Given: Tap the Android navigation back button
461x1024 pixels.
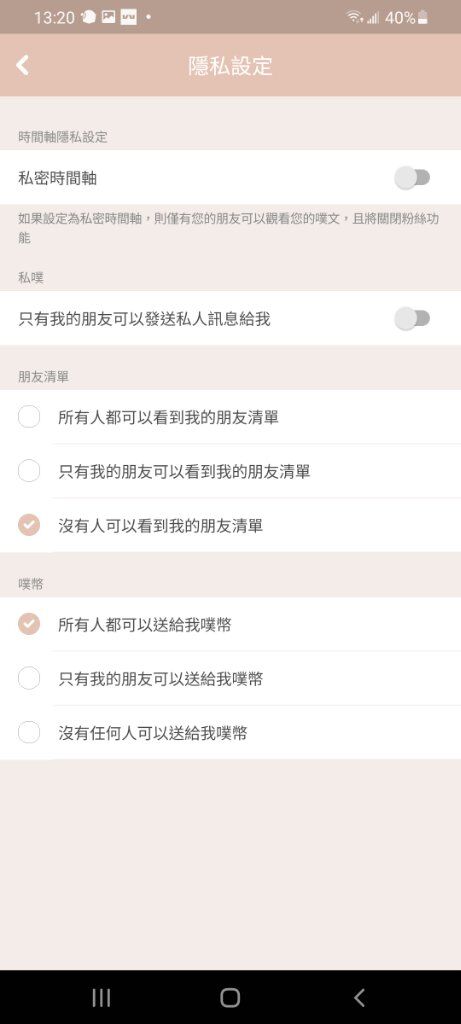Looking at the screenshot, I should (x=358, y=997).
